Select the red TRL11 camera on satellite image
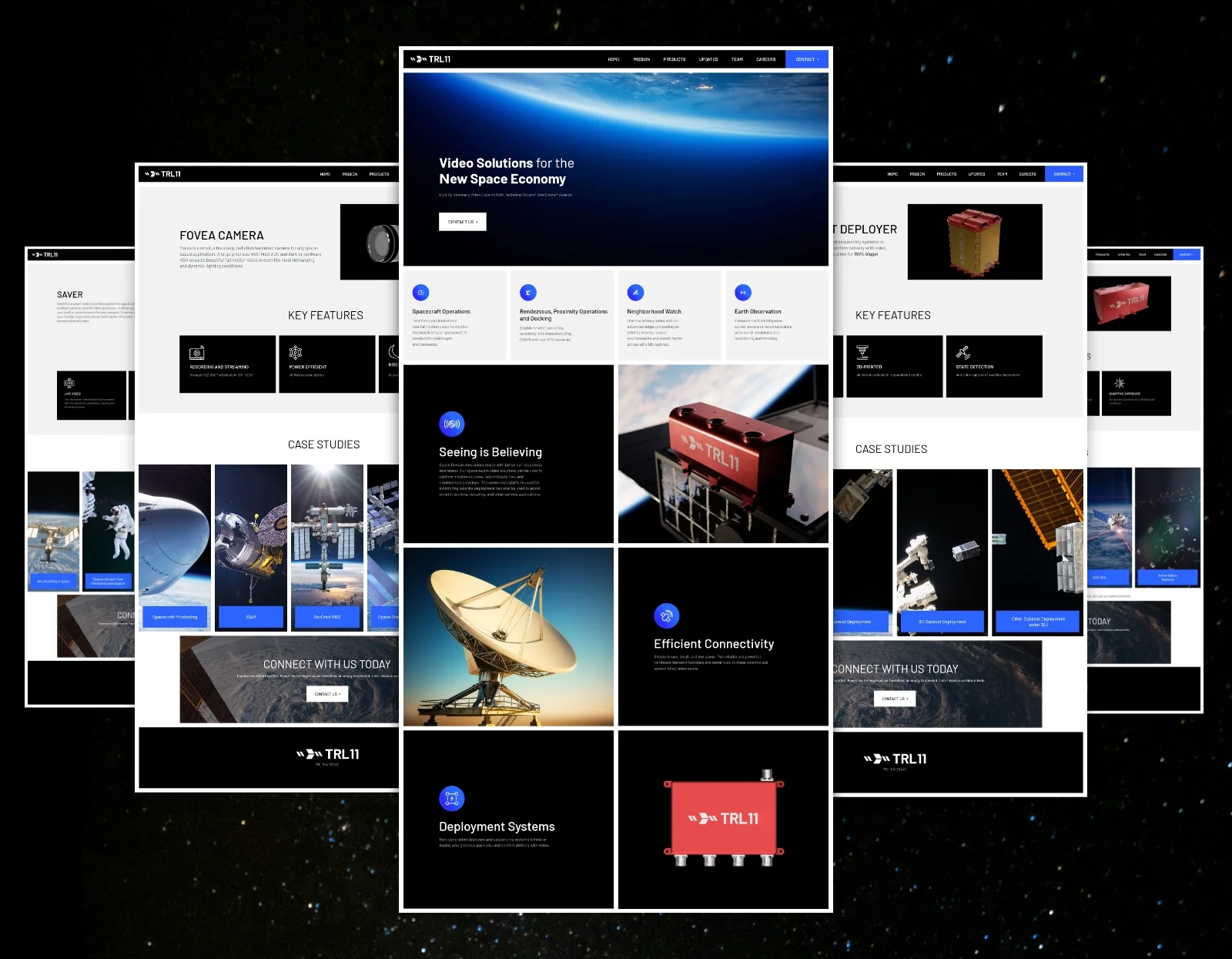Image resolution: width=1232 pixels, height=959 pixels. (723, 454)
